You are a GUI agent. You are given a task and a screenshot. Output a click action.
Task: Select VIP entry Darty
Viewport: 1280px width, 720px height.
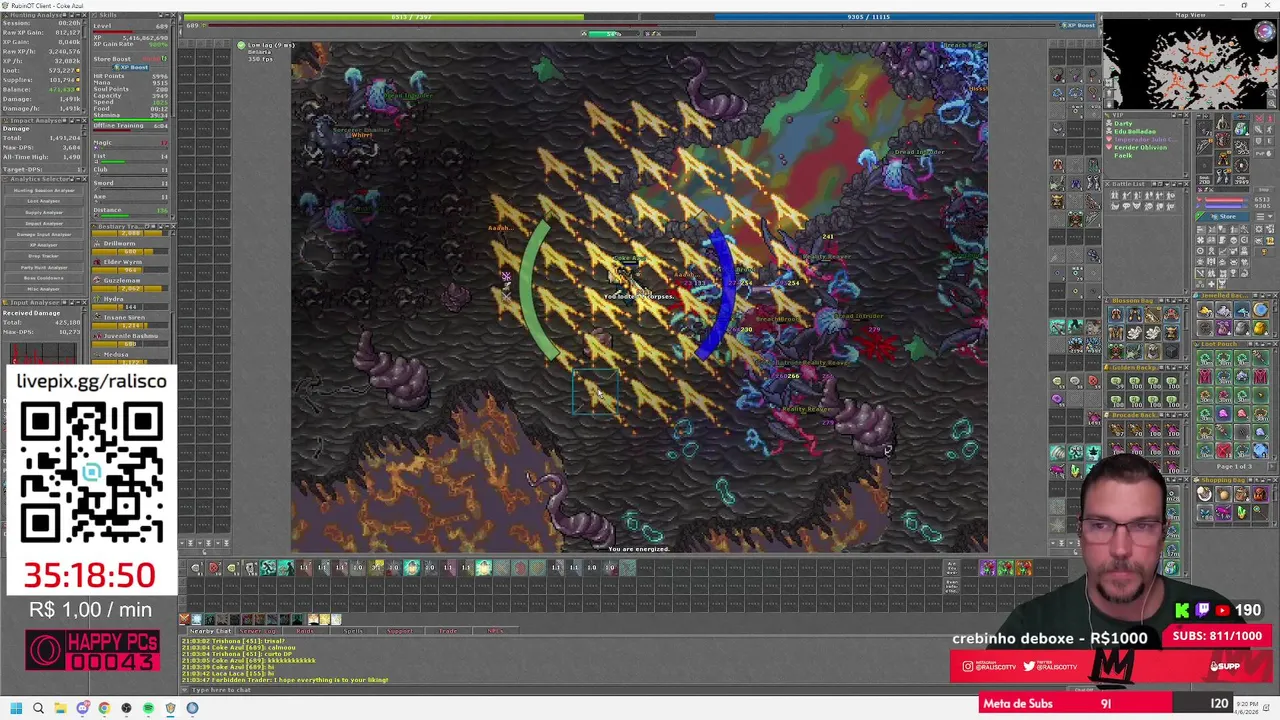click(x=1123, y=124)
